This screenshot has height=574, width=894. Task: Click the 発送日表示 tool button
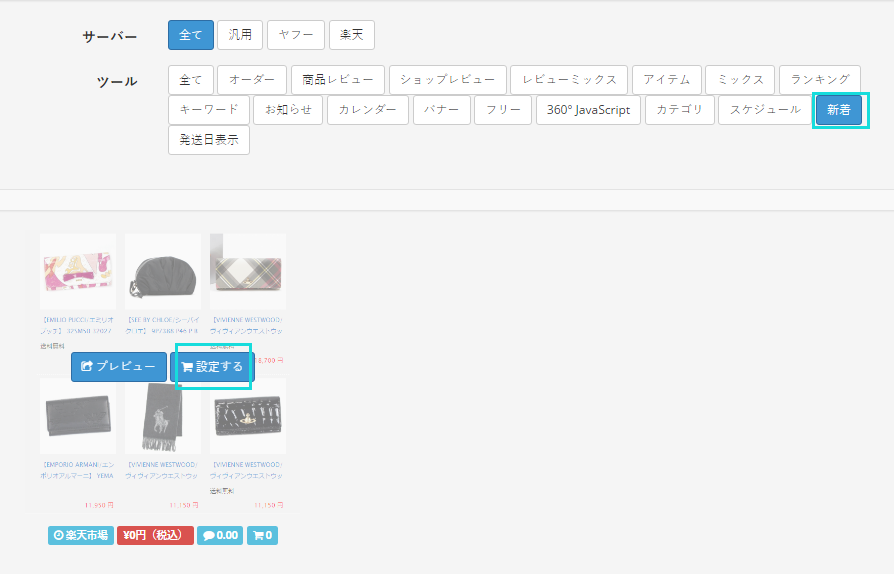[209, 140]
